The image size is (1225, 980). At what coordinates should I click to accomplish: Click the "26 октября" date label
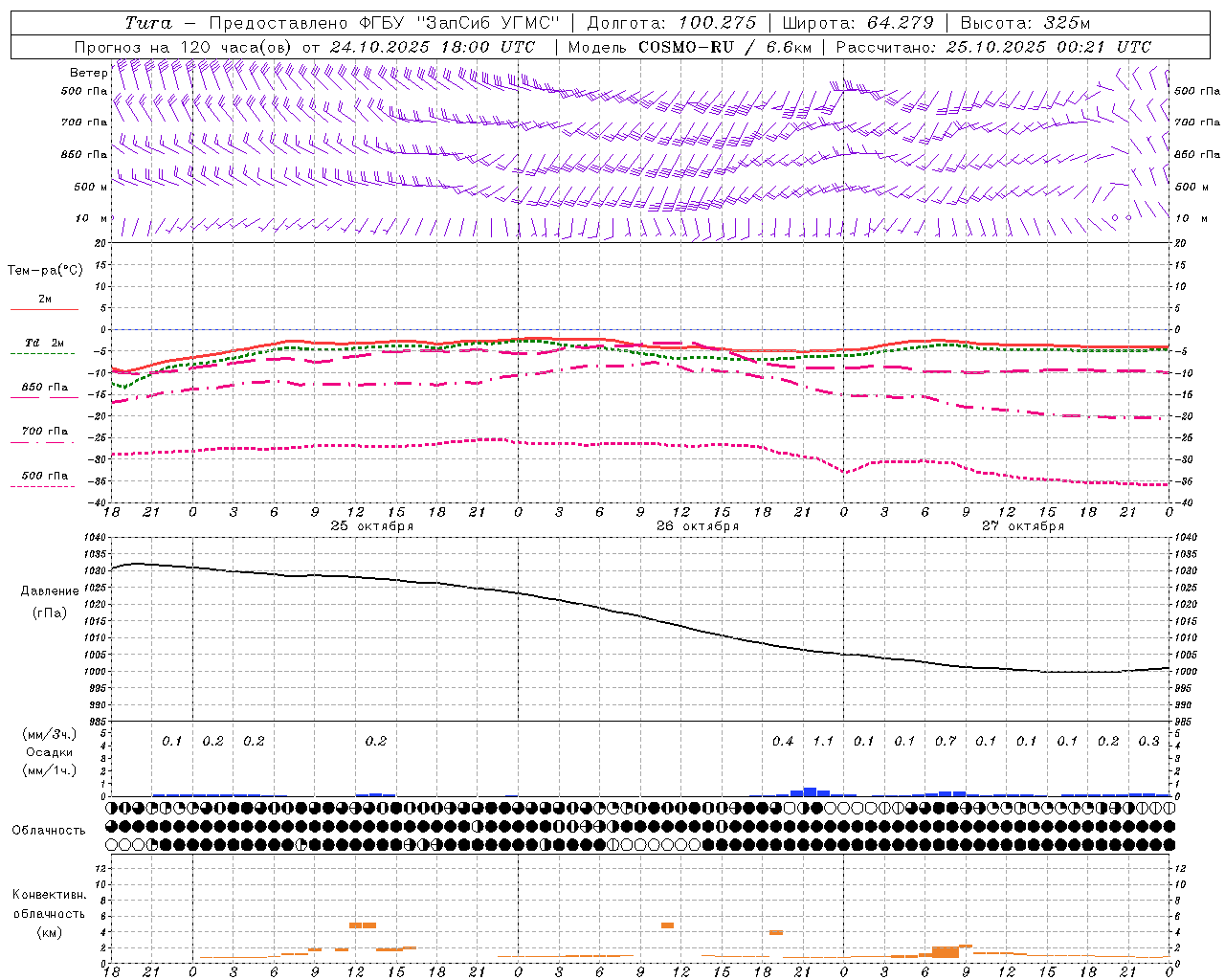[698, 526]
